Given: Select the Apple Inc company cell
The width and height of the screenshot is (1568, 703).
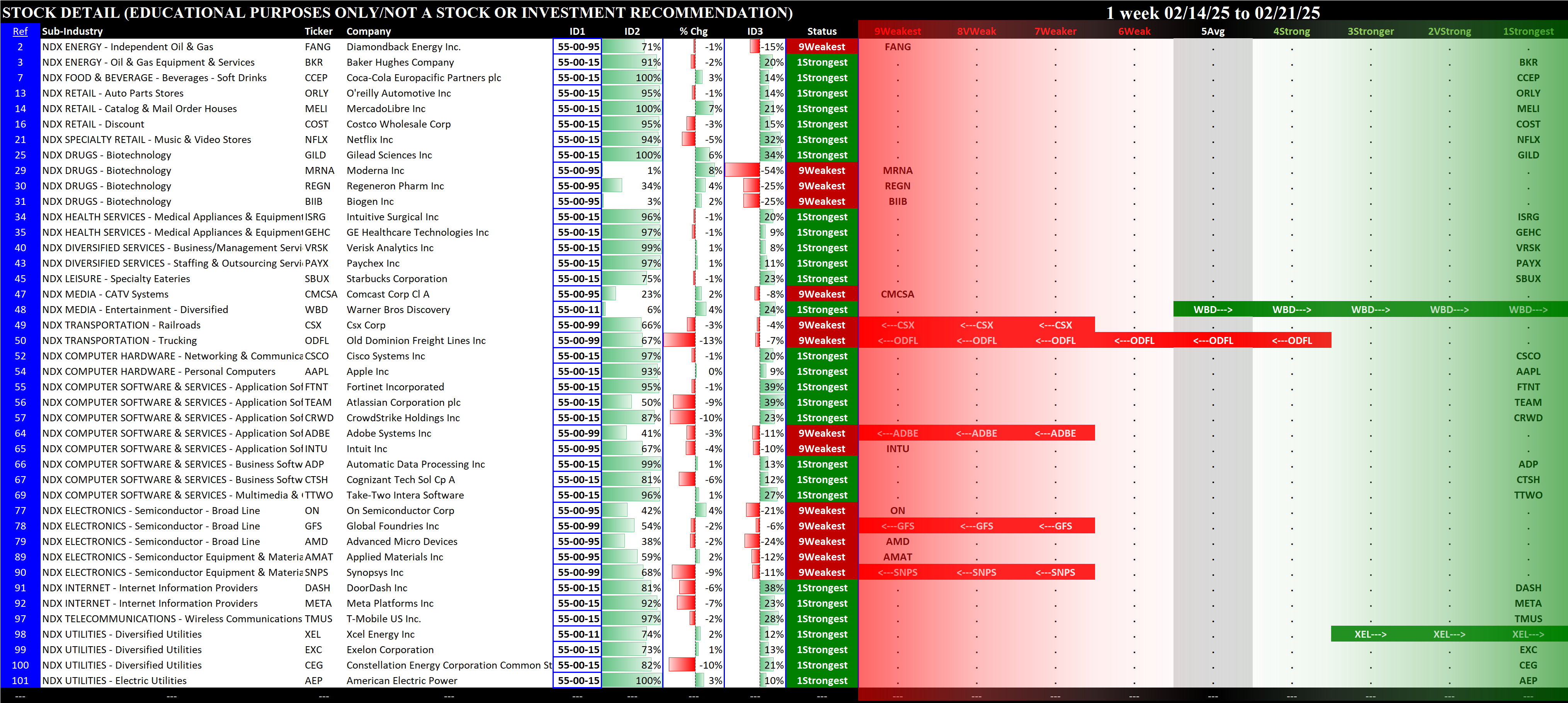Looking at the screenshot, I should point(367,371).
